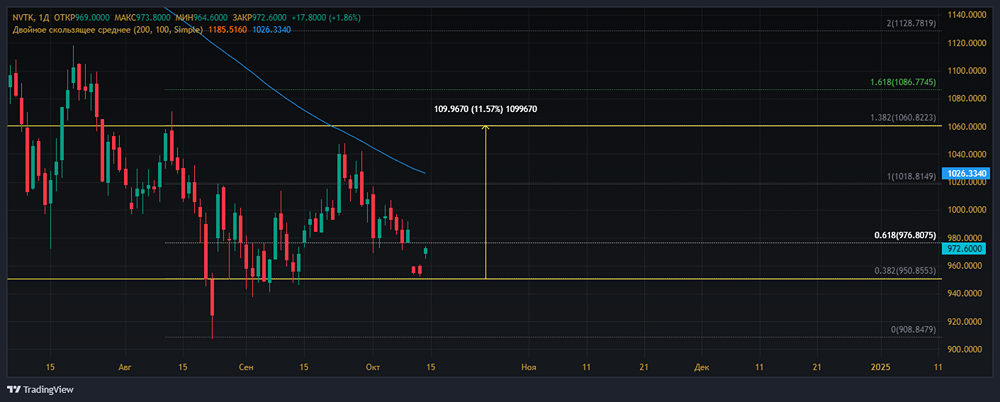
Task: Click the orange 1185.5160 indicator value
Action: [228, 29]
